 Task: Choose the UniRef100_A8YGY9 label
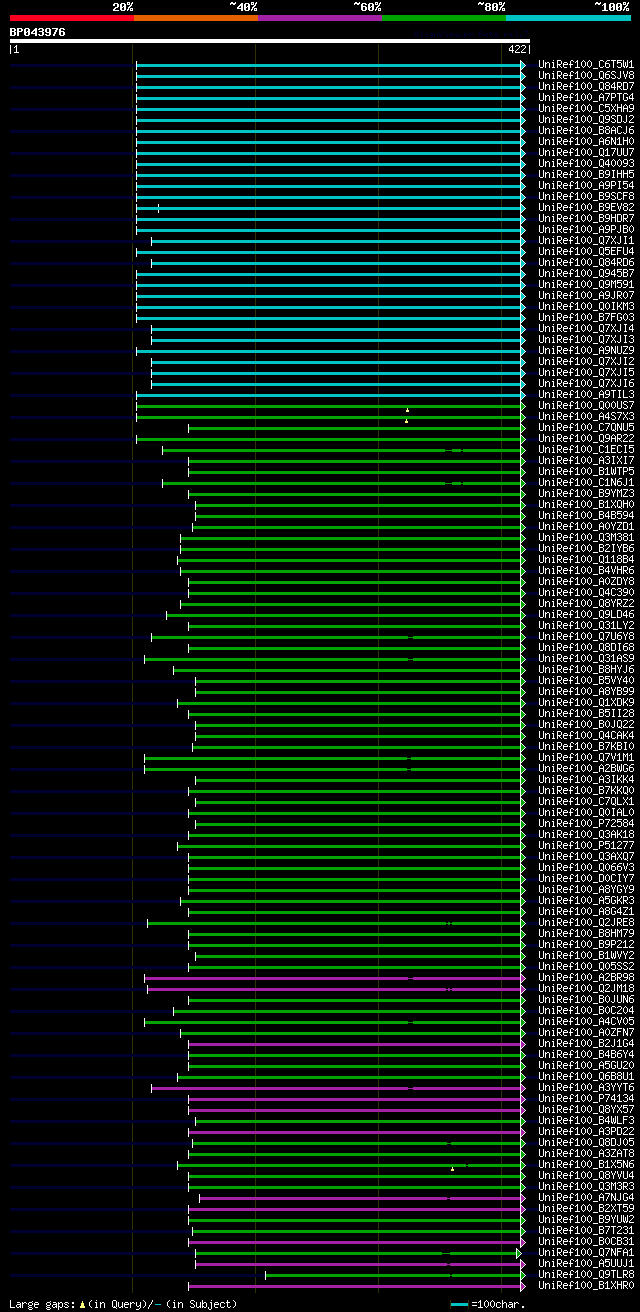[x=586, y=889]
